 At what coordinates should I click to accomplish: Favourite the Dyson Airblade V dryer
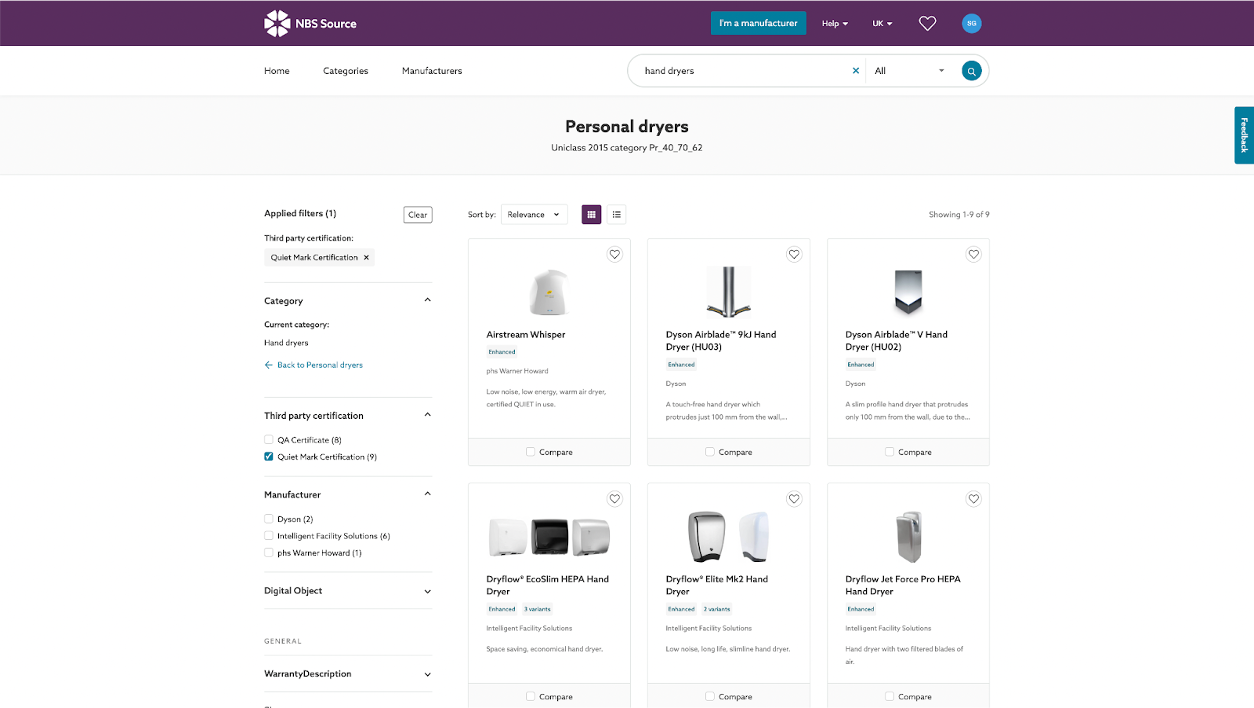point(974,254)
